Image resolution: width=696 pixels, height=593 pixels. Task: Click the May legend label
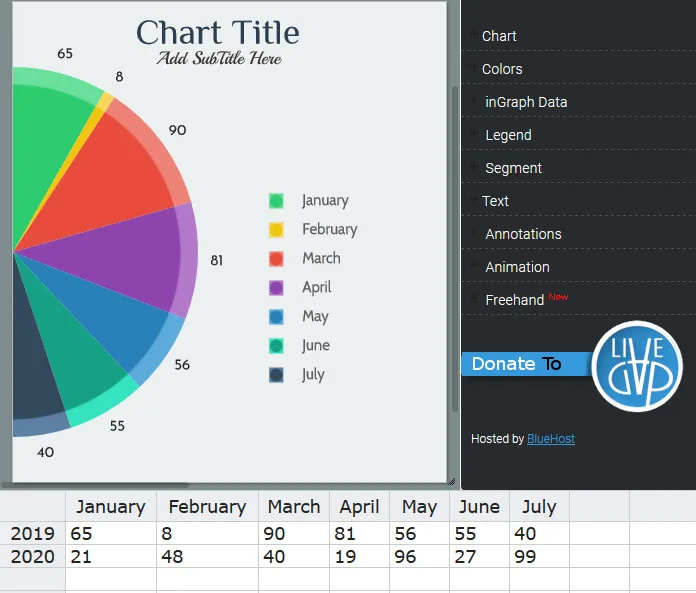(315, 317)
